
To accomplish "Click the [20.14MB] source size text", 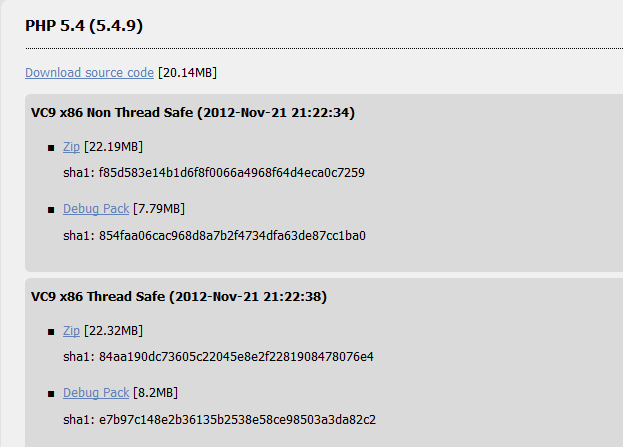I will [188, 73].
